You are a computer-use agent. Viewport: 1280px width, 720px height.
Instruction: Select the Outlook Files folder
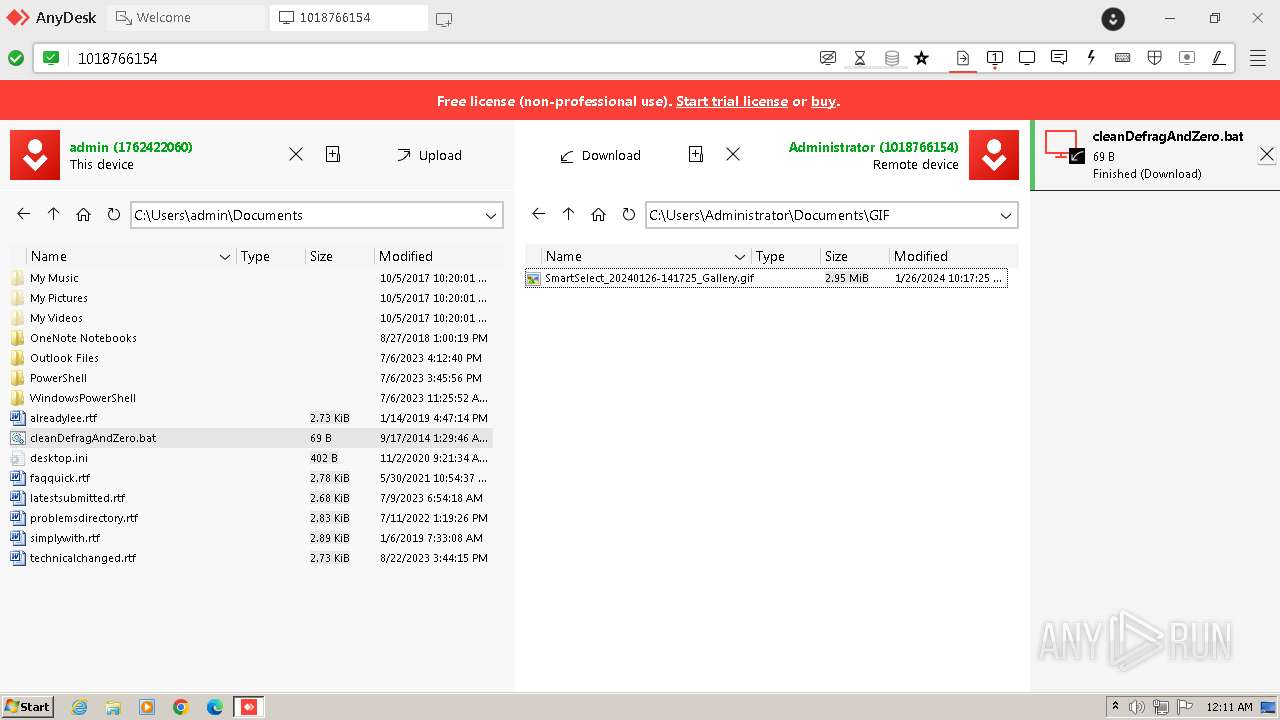coord(251,358)
